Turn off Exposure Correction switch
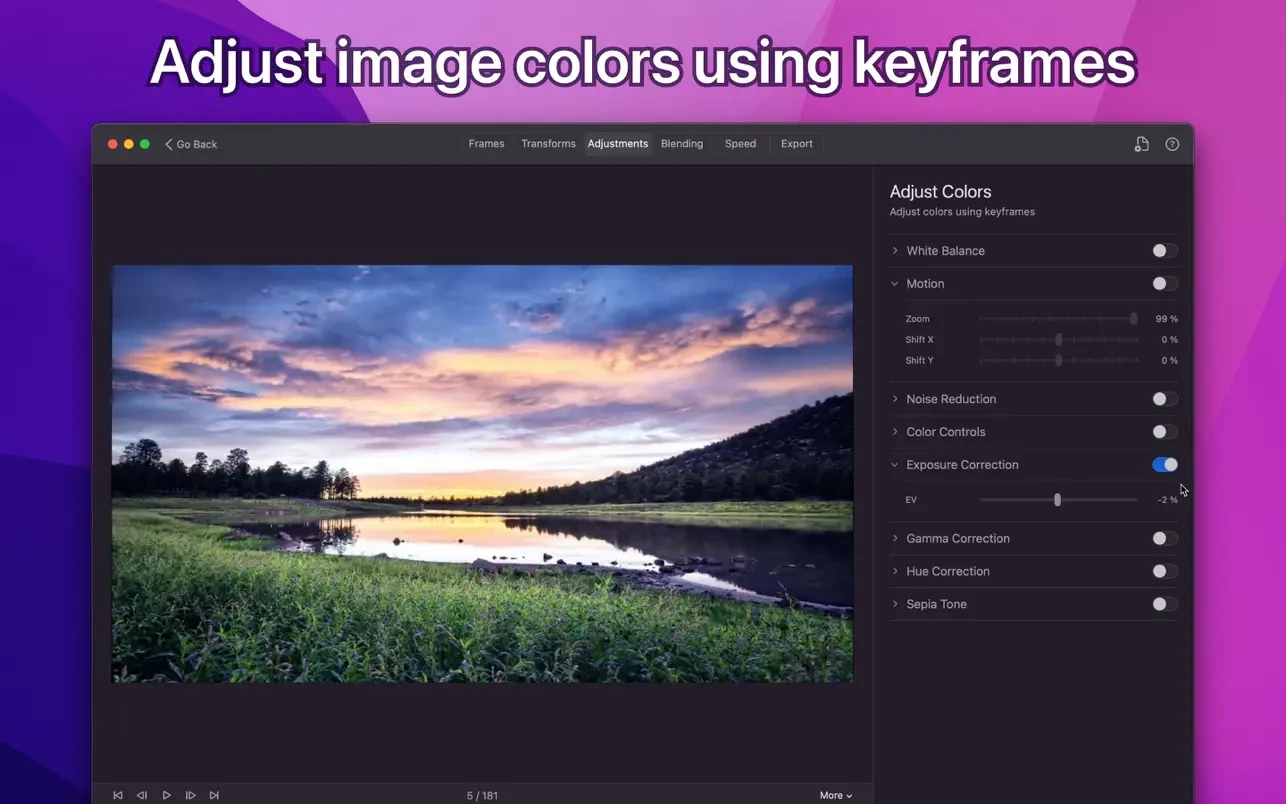Image resolution: width=1286 pixels, height=804 pixels. 1164,465
